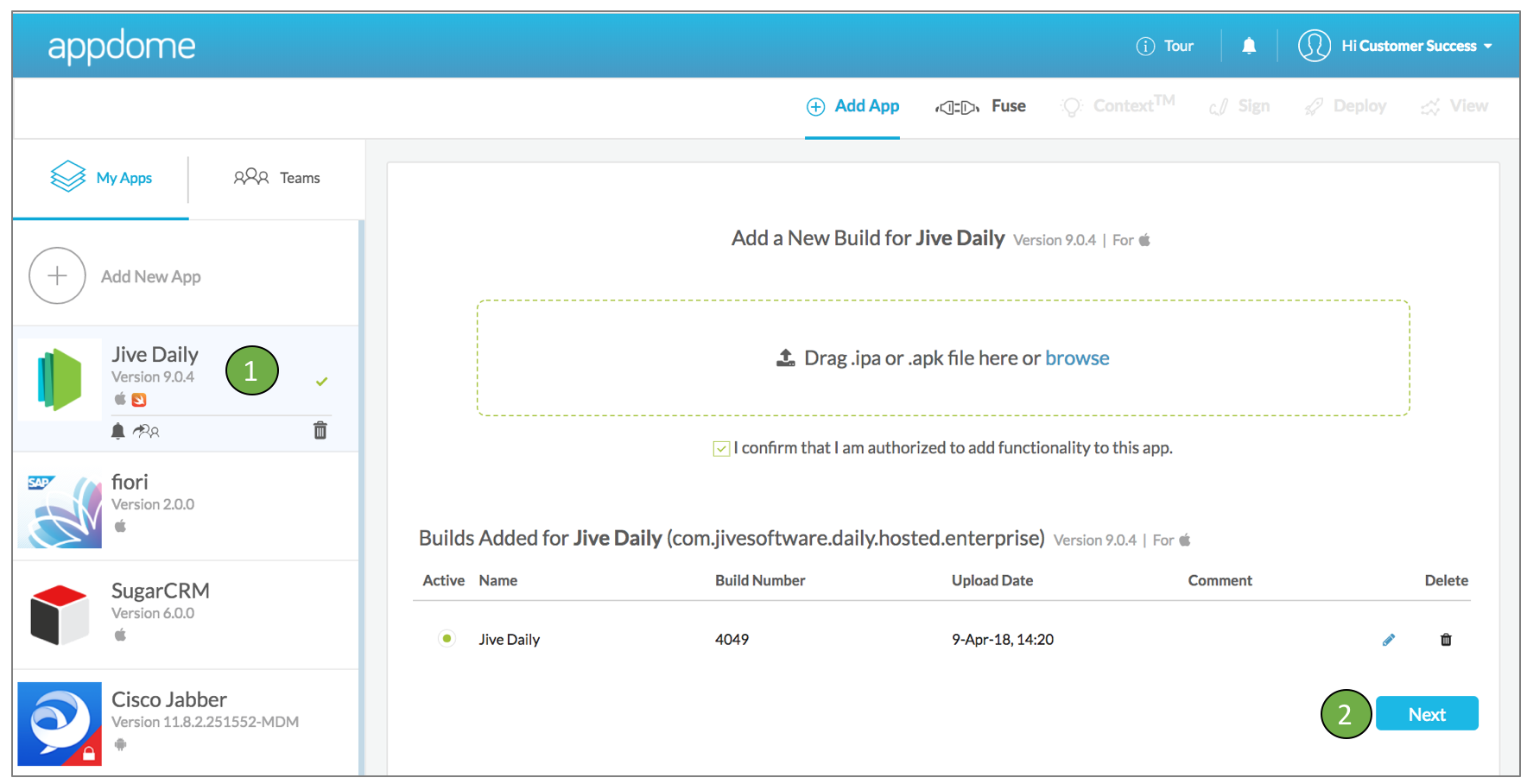Click the Android icon under Cisco Jabber
The height and width of the screenshot is (784, 1527).
click(x=120, y=744)
